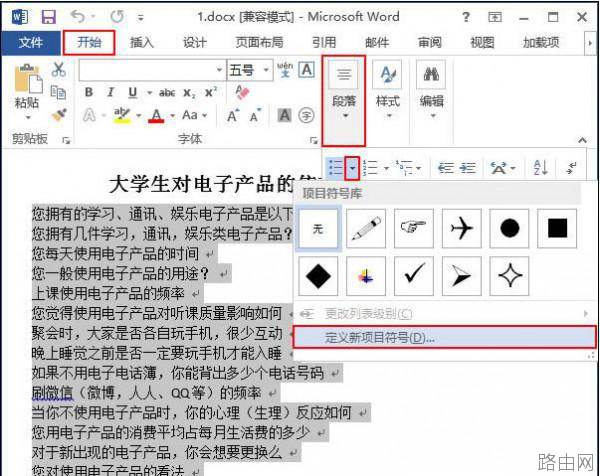Switch to the 插入 tab

tap(142, 42)
